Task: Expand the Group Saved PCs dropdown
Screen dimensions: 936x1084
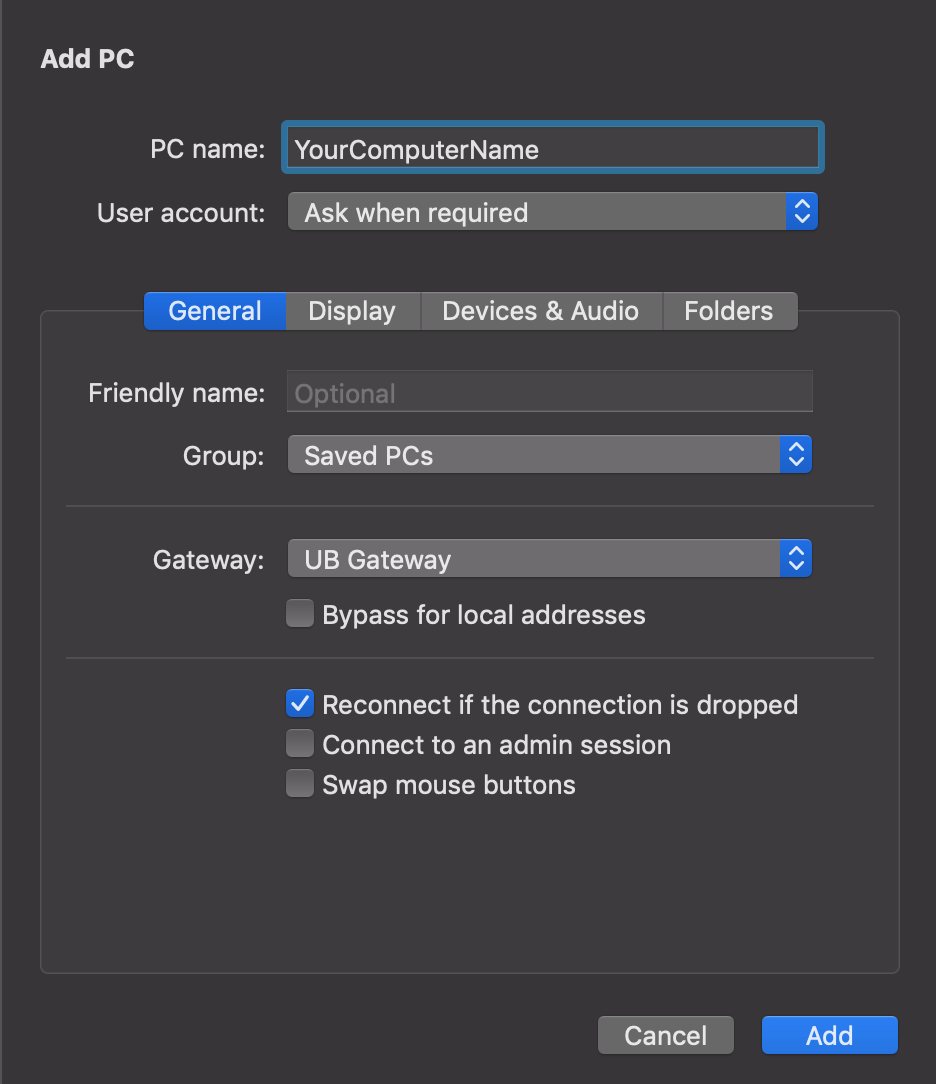Action: pyautogui.click(x=533, y=456)
